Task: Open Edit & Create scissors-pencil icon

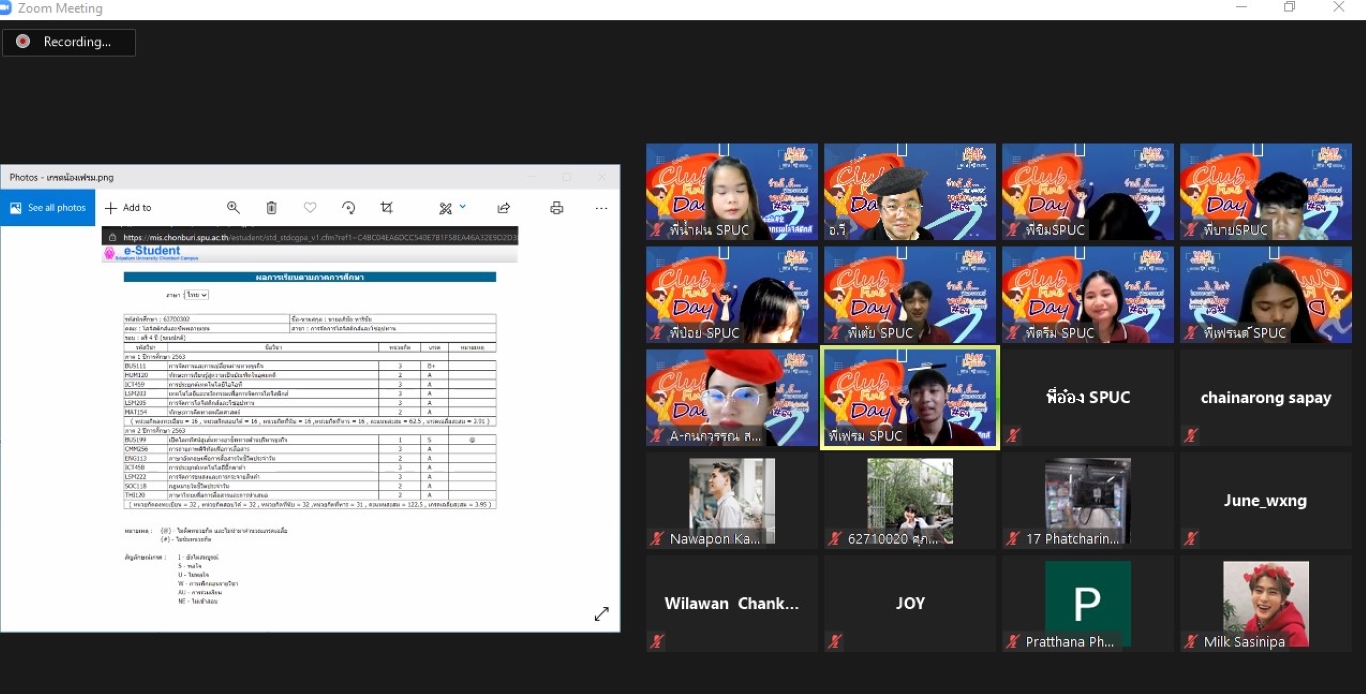Action: tap(446, 208)
